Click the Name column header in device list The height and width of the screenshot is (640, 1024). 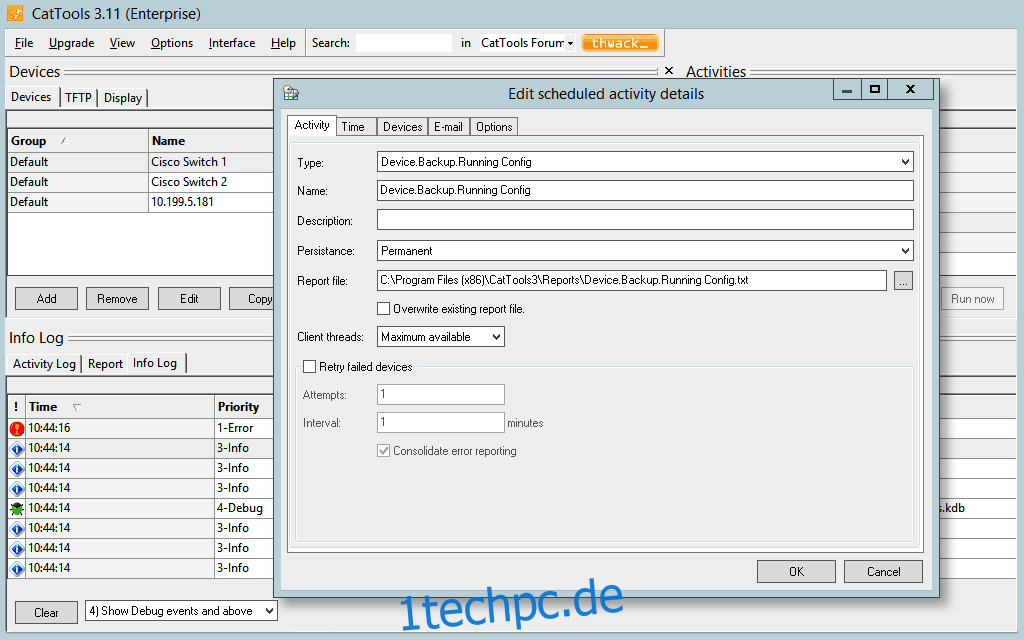pyautogui.click(x=211, y=141)
